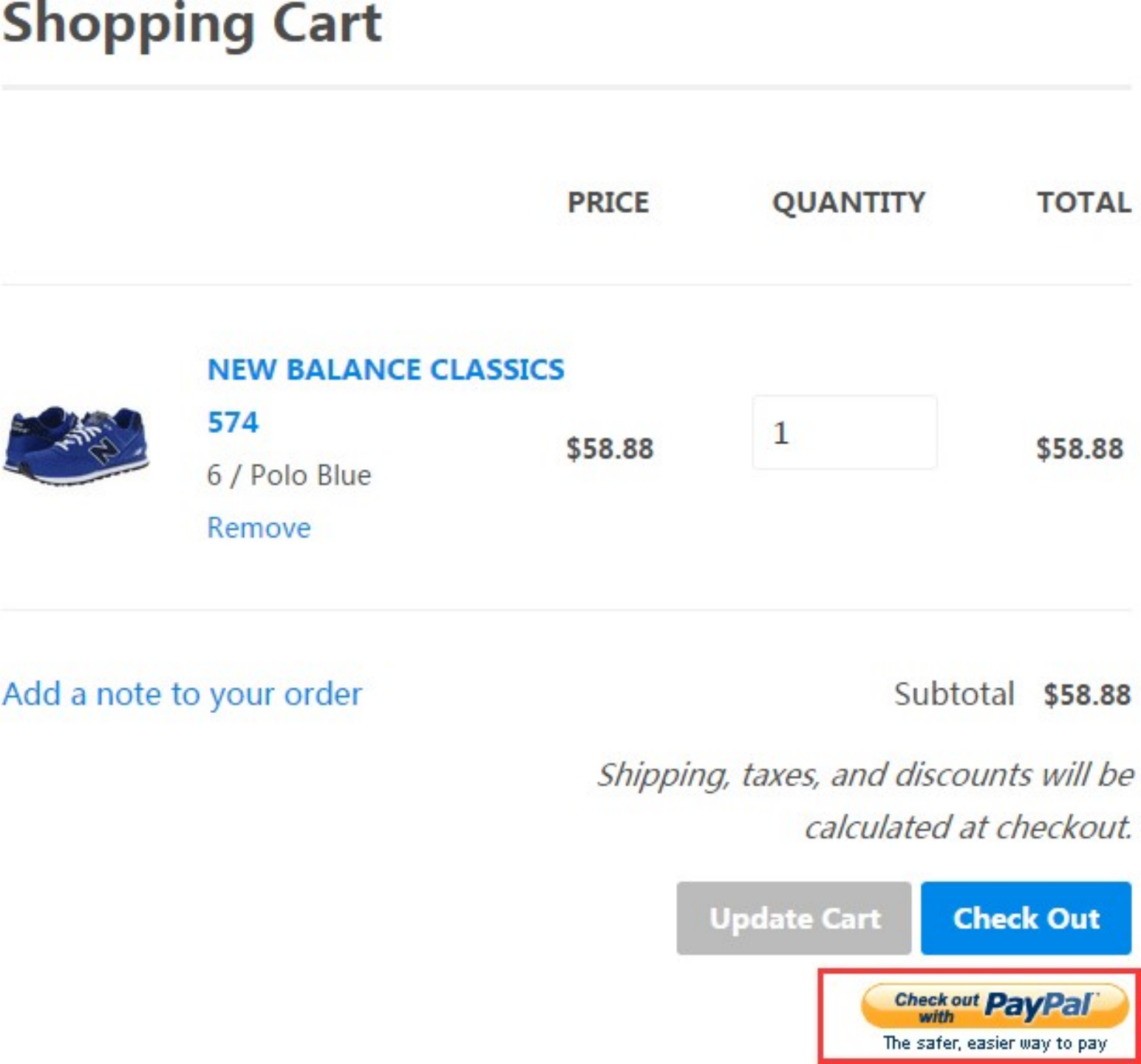Click the Subtotal label
Viewport: 1141px width, 1064px height.
953,694
